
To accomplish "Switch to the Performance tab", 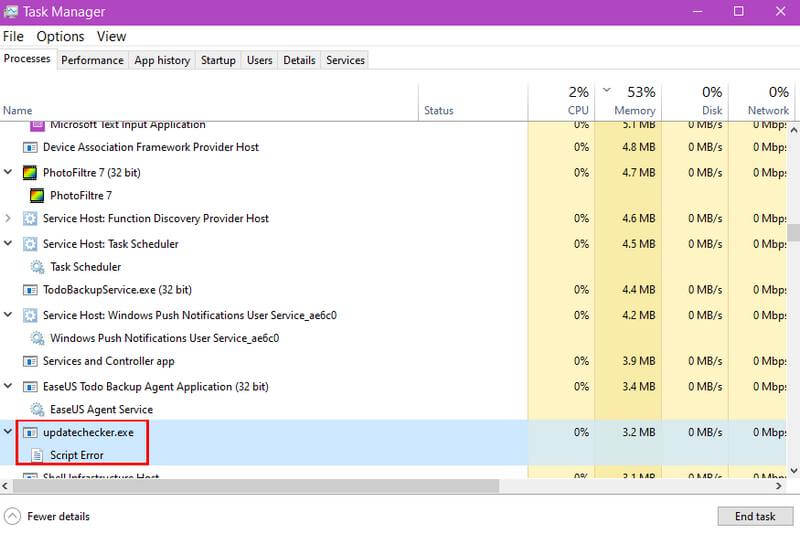I will click(x=92, y=60).
